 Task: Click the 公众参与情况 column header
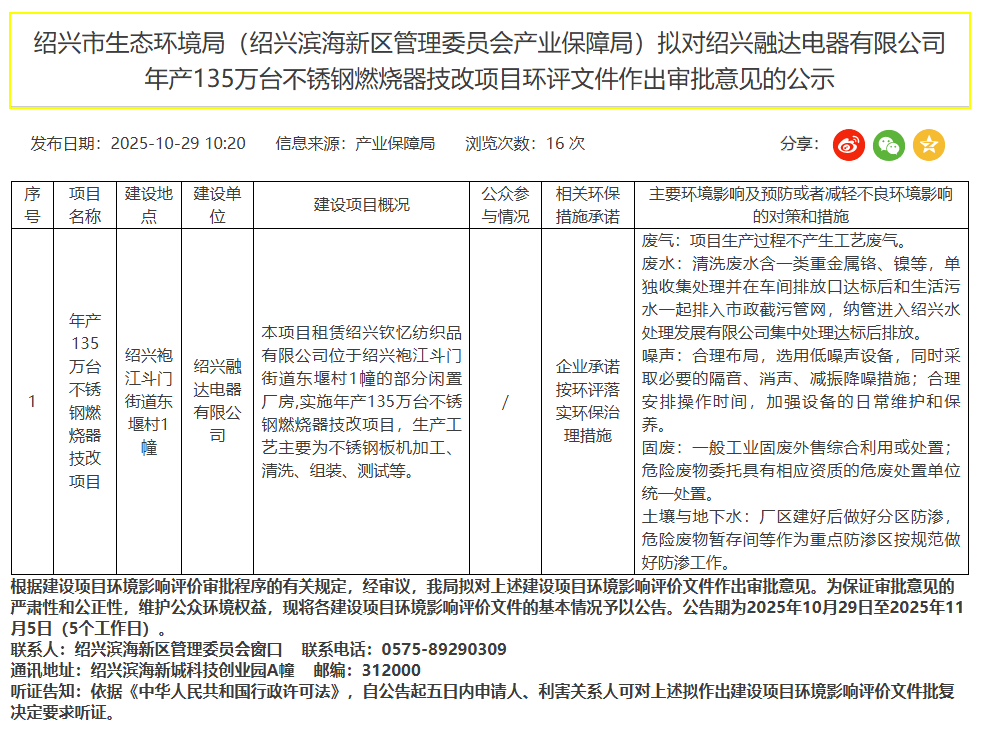pyautogui.click(x=505, y=205)
